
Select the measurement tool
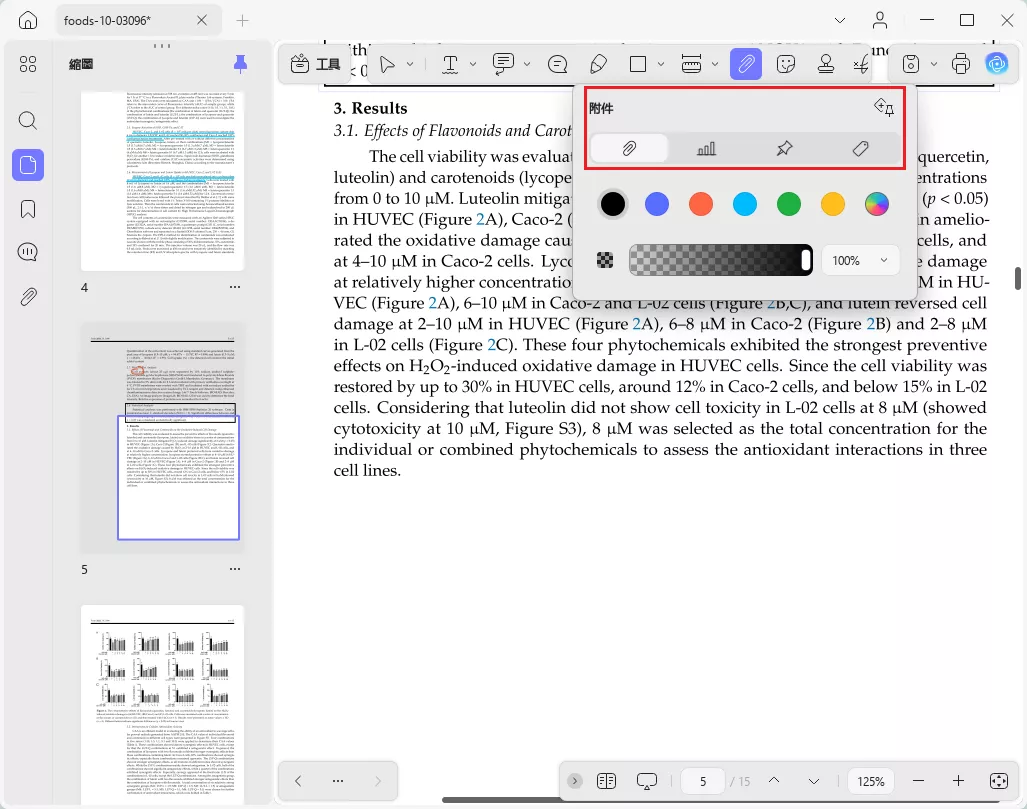(692, 64)
